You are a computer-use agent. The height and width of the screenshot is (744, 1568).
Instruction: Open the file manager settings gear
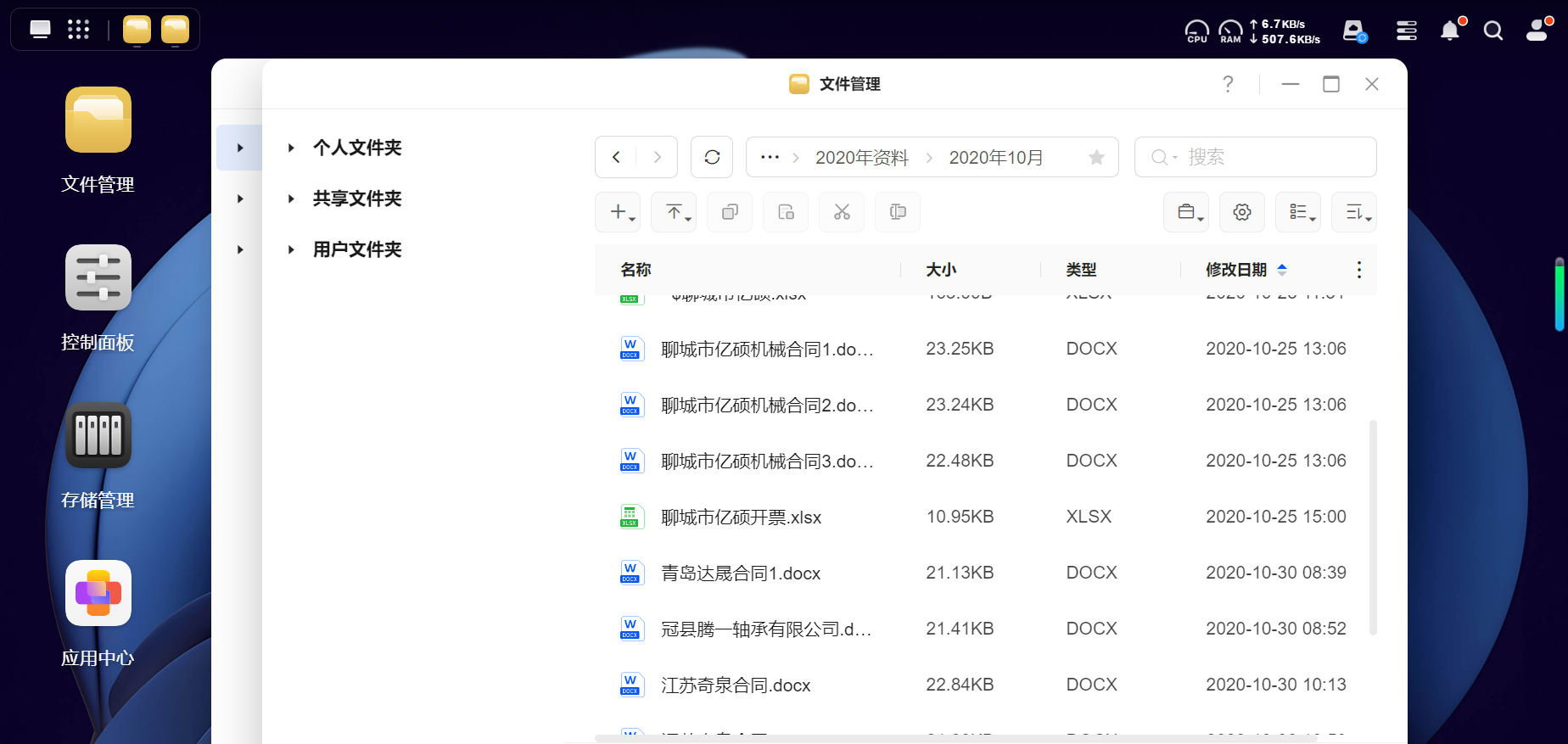click(x=1242, y=212)
